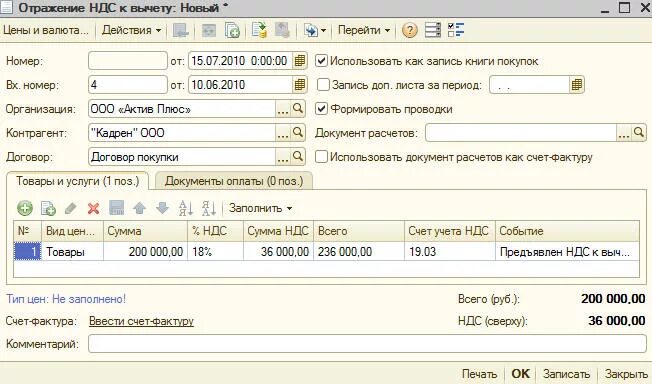Click the list settings icon beside help

point(432,30)
